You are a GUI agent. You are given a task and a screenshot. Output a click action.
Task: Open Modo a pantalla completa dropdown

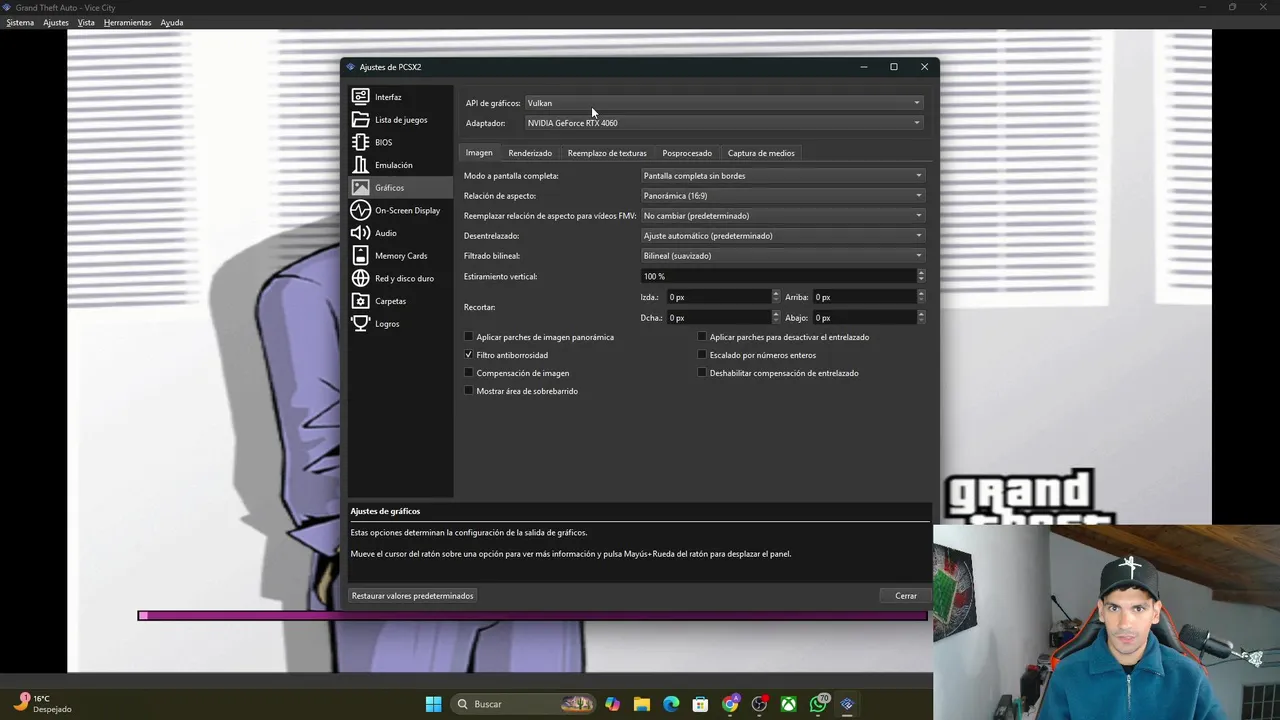click(783, 176)
